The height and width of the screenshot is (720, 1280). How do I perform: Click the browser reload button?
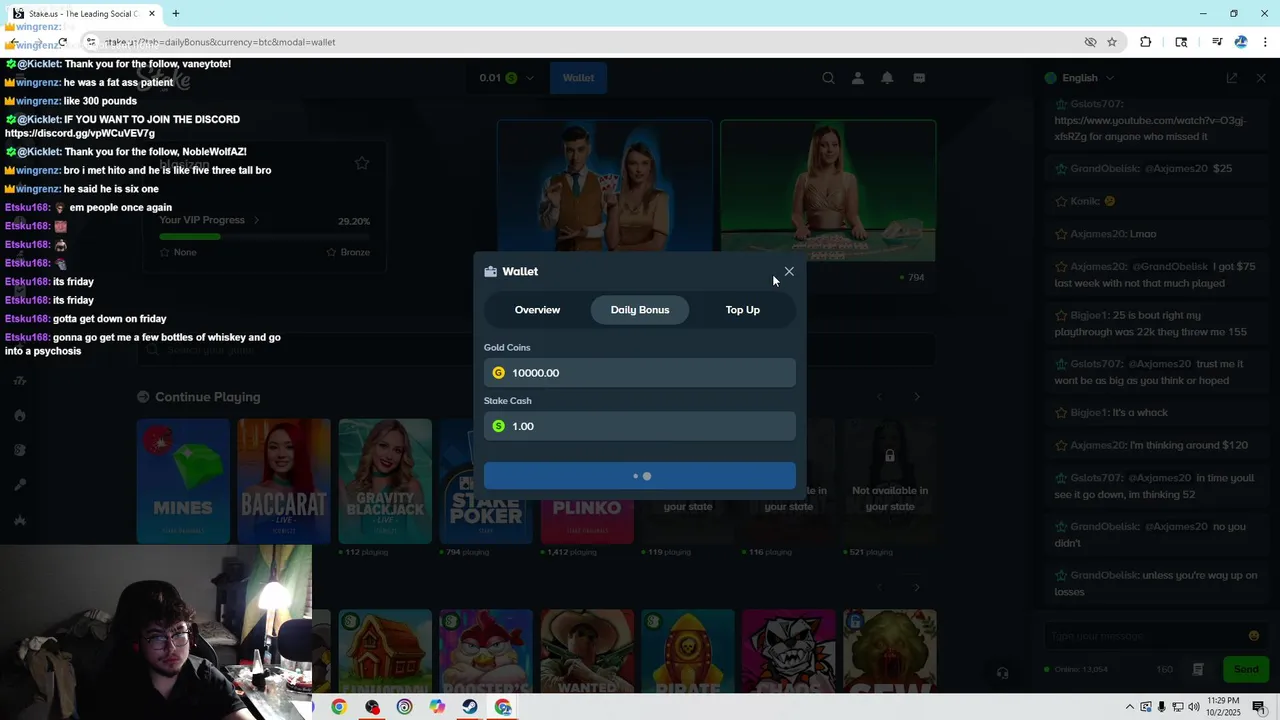(62, 42)
